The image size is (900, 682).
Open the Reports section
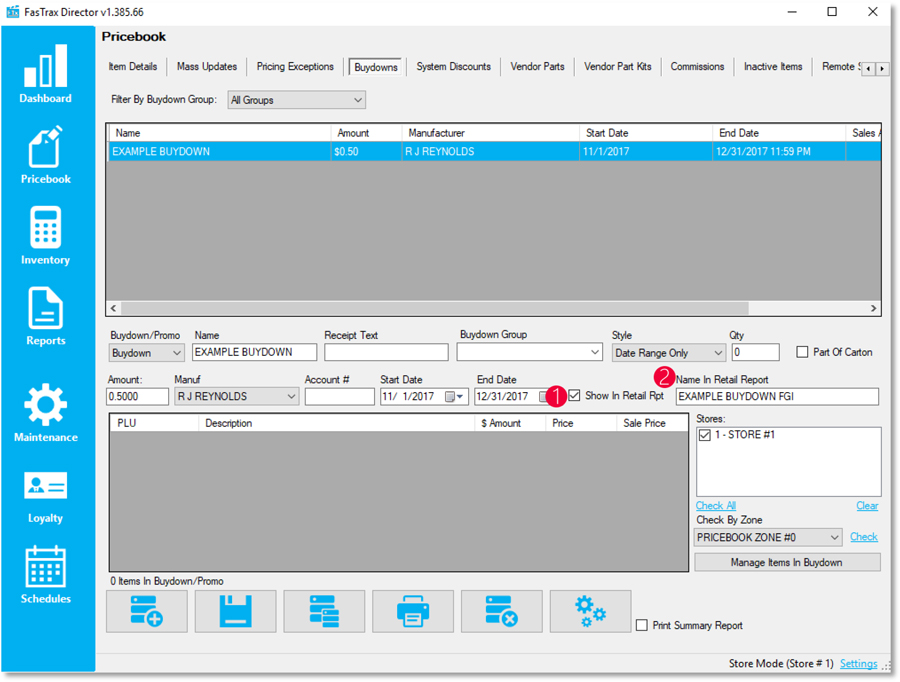pyautogui.click(x=45, y=316)
